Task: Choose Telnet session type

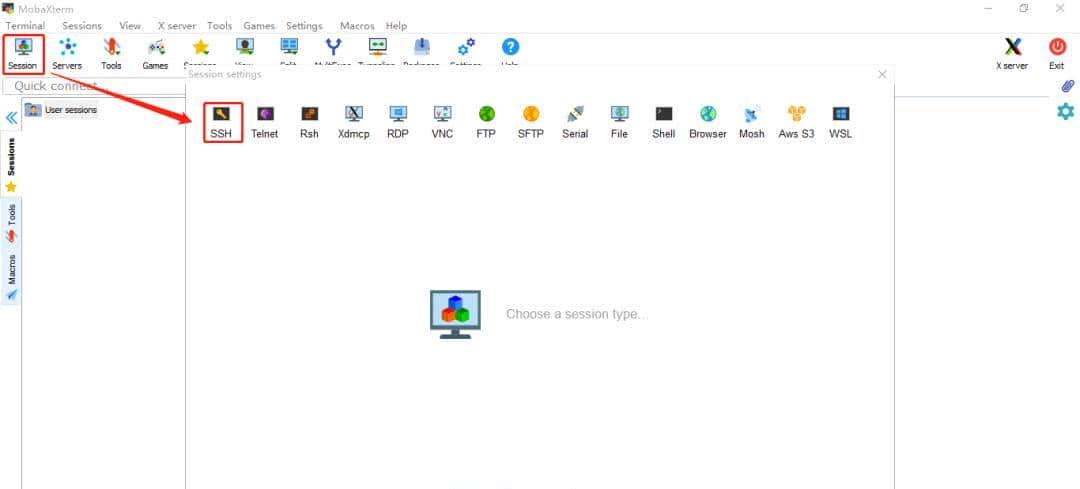Action: (x=264, y=123)
